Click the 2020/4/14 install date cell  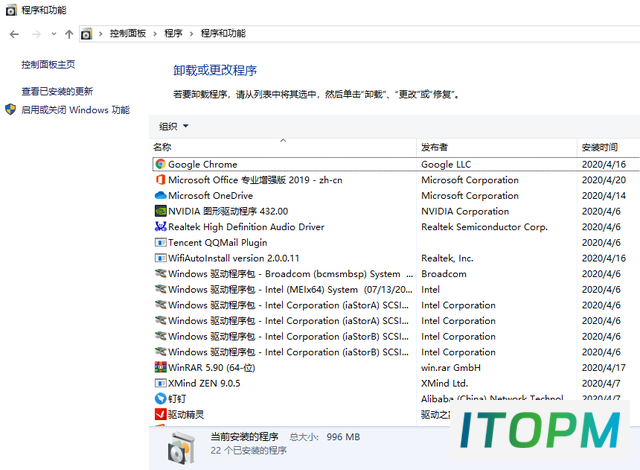coord(604,195)
